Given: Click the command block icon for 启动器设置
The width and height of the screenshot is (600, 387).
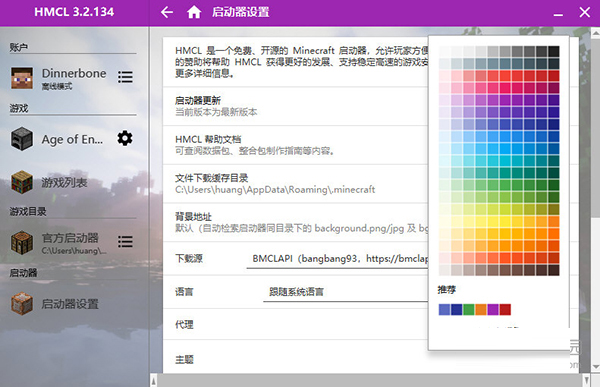Looking at the screenshot, I should click(22, 304).
